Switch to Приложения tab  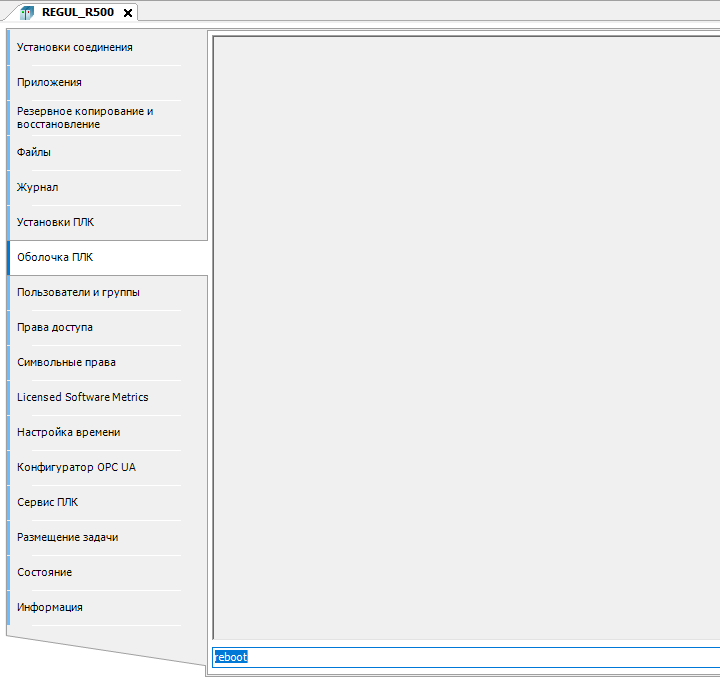point(50,82)
